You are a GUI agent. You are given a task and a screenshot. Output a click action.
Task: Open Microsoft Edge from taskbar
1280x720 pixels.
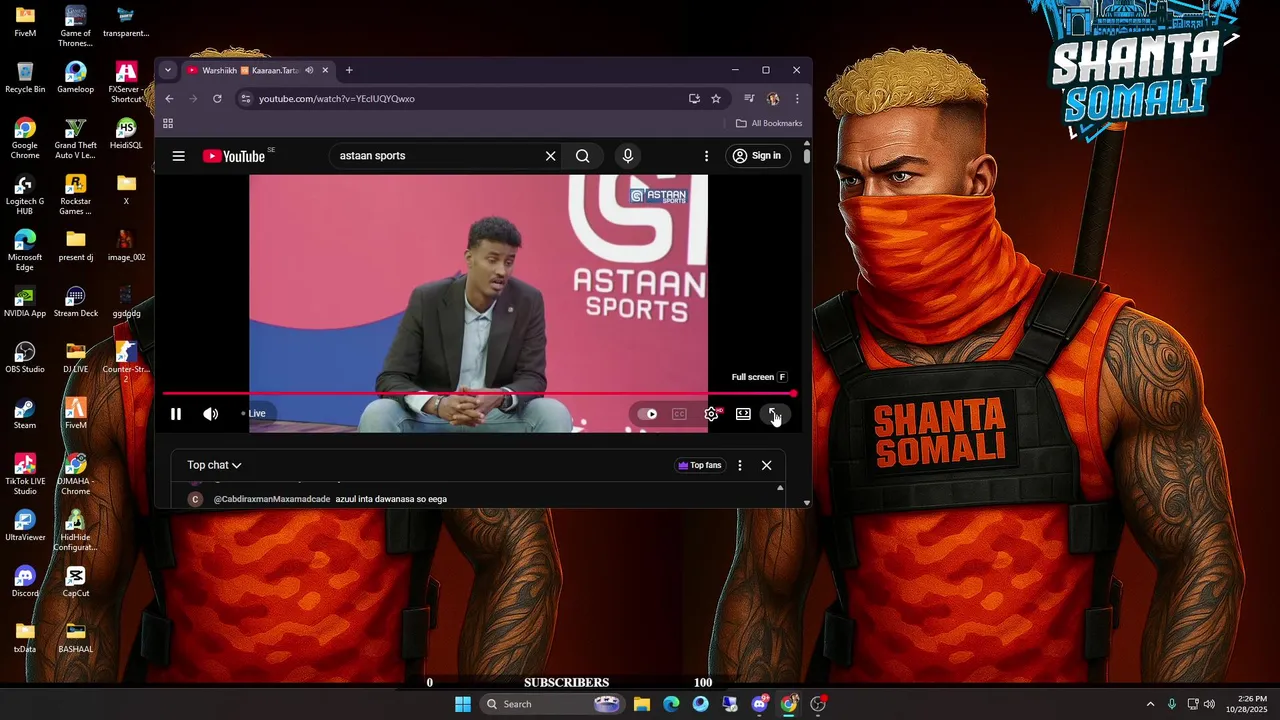[671, 704]
